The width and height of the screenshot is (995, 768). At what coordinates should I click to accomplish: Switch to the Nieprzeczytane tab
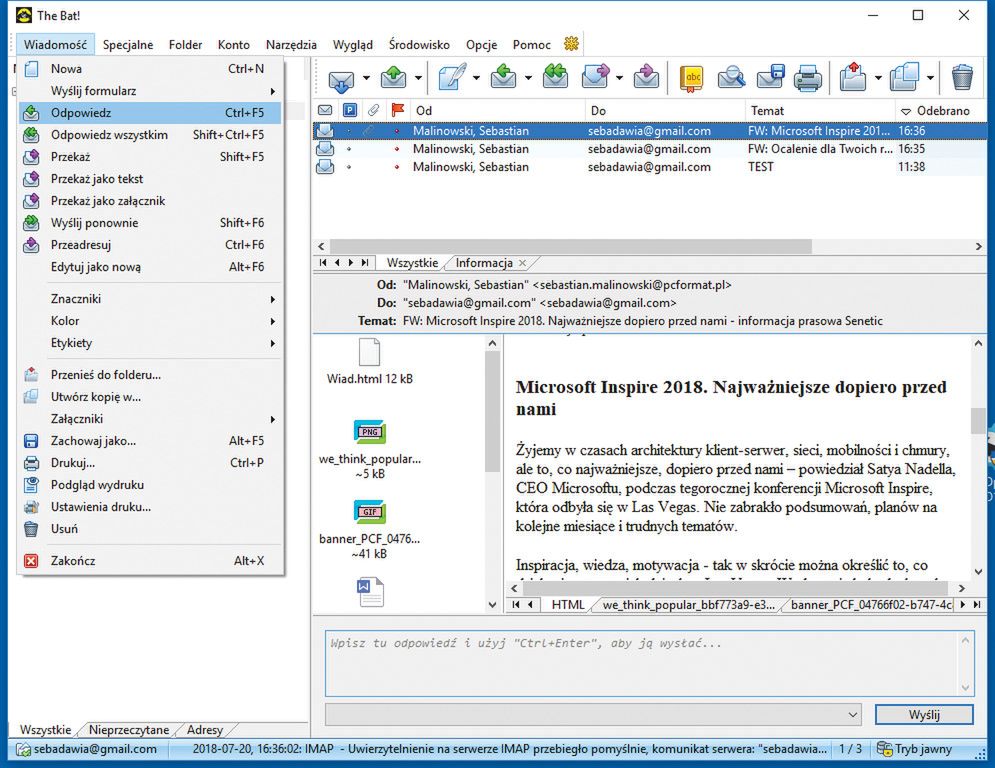pyautogui.click(x=129, y=730)
